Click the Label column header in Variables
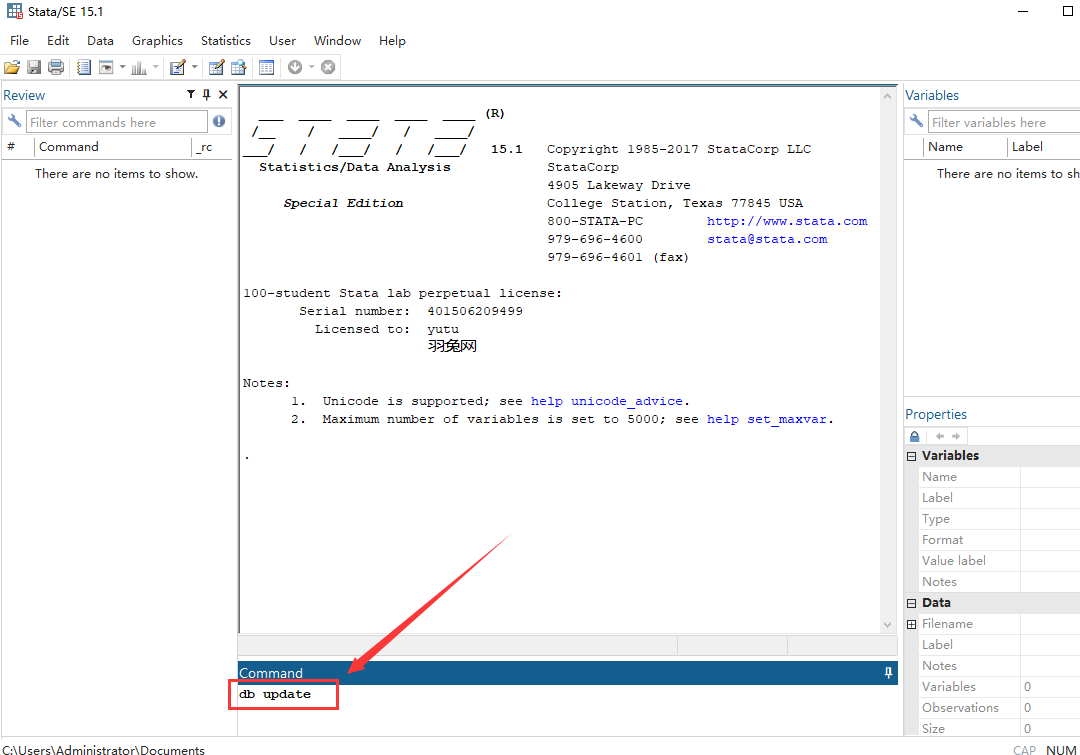The image size is (1080, 755). 1044,147
